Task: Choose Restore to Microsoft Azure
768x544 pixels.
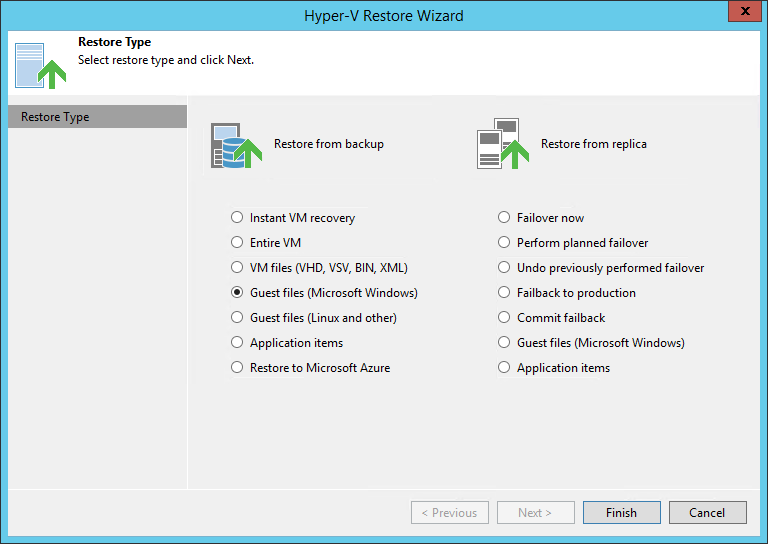Action: (237, 368)
